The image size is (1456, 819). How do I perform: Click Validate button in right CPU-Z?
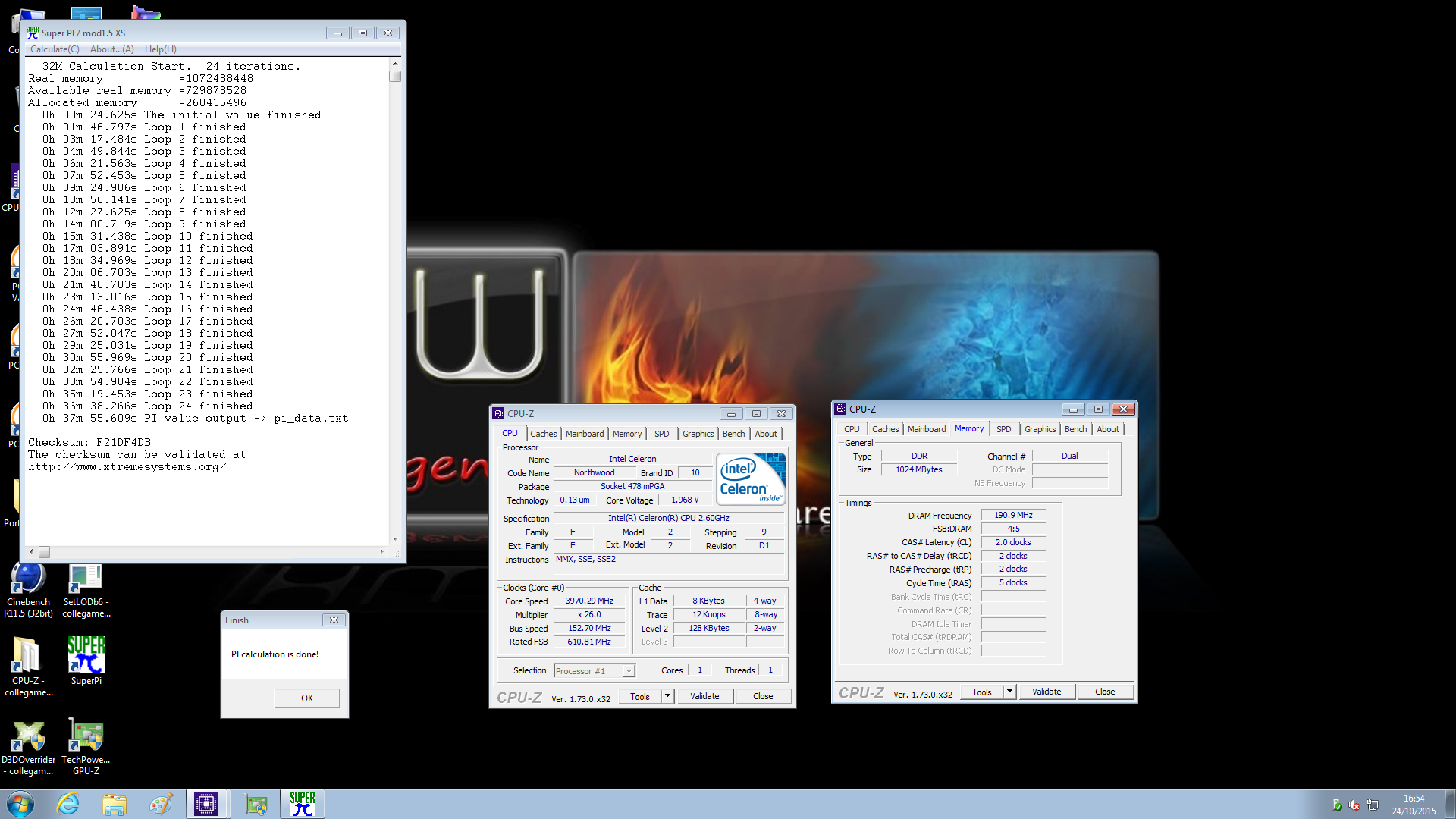point(1046,692)
